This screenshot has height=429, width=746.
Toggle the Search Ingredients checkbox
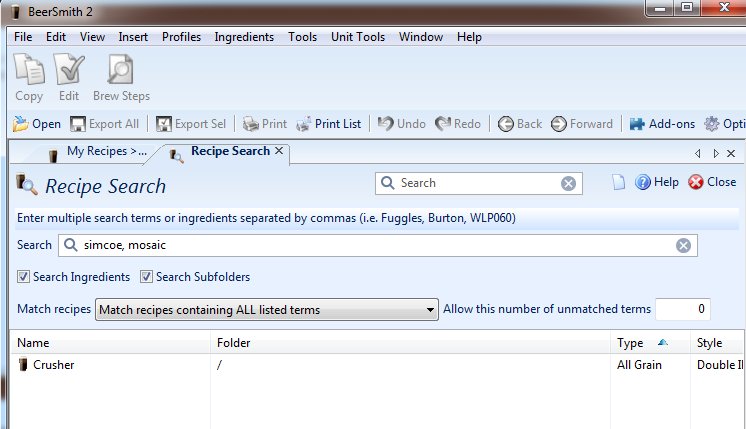click(x=23, y=276)
